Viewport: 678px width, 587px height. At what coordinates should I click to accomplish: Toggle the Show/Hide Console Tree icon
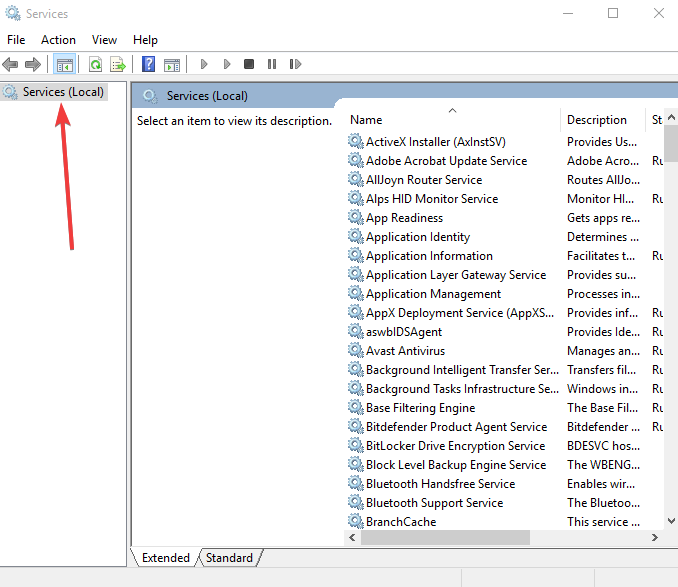(65, 65)
